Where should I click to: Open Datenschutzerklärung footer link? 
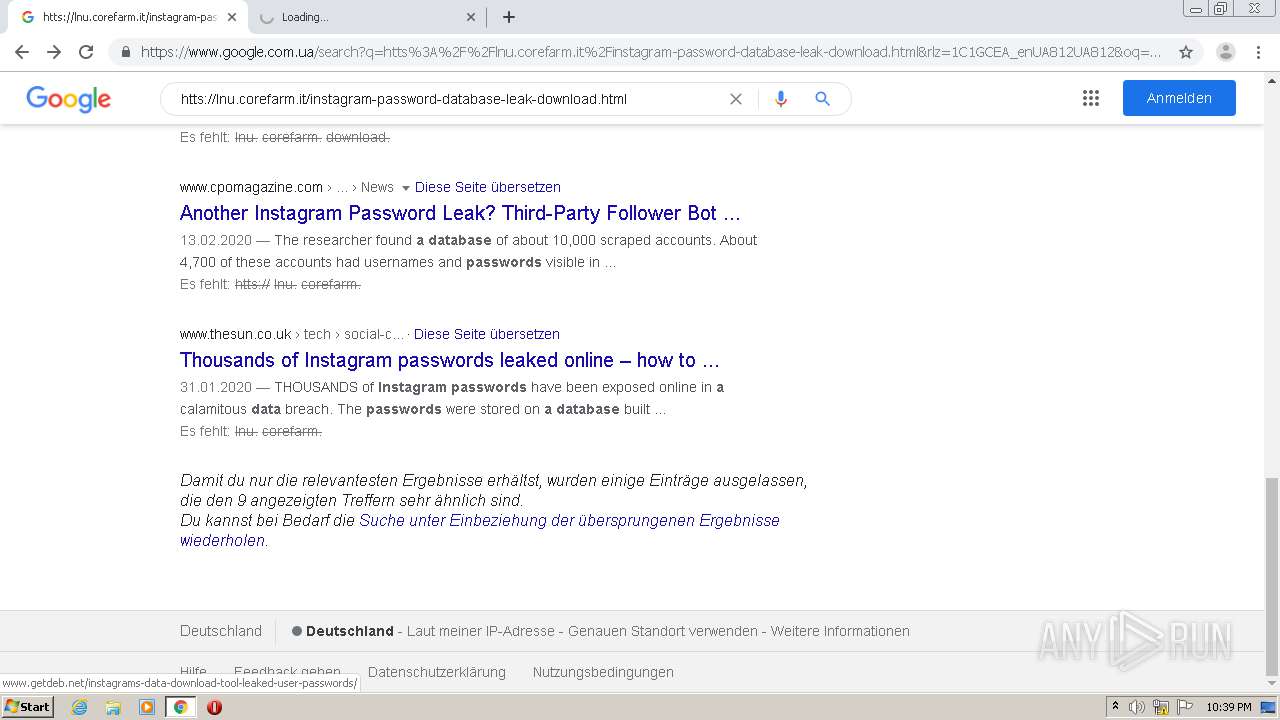[x=437, y=672]
